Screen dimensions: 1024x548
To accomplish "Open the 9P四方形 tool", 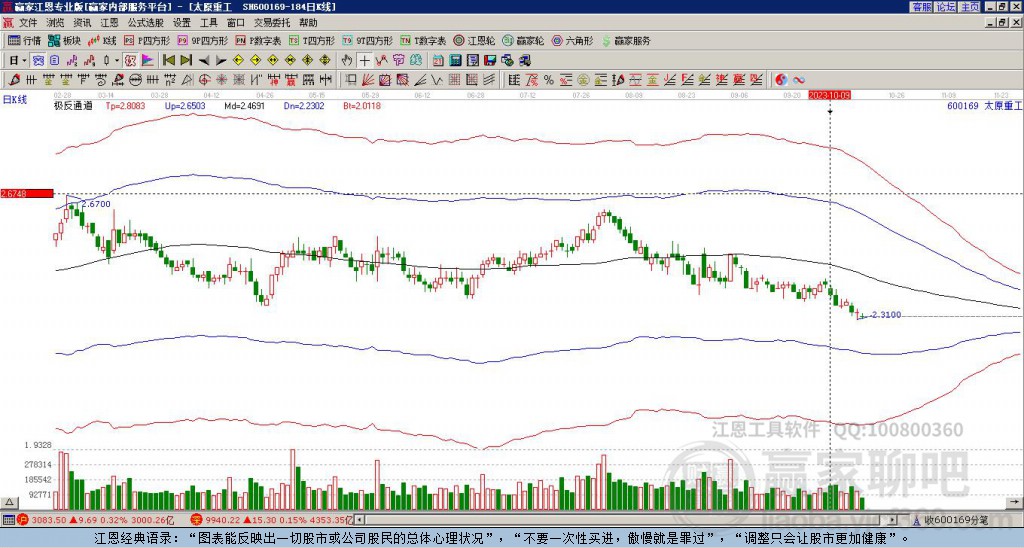I will click(203, 40).
